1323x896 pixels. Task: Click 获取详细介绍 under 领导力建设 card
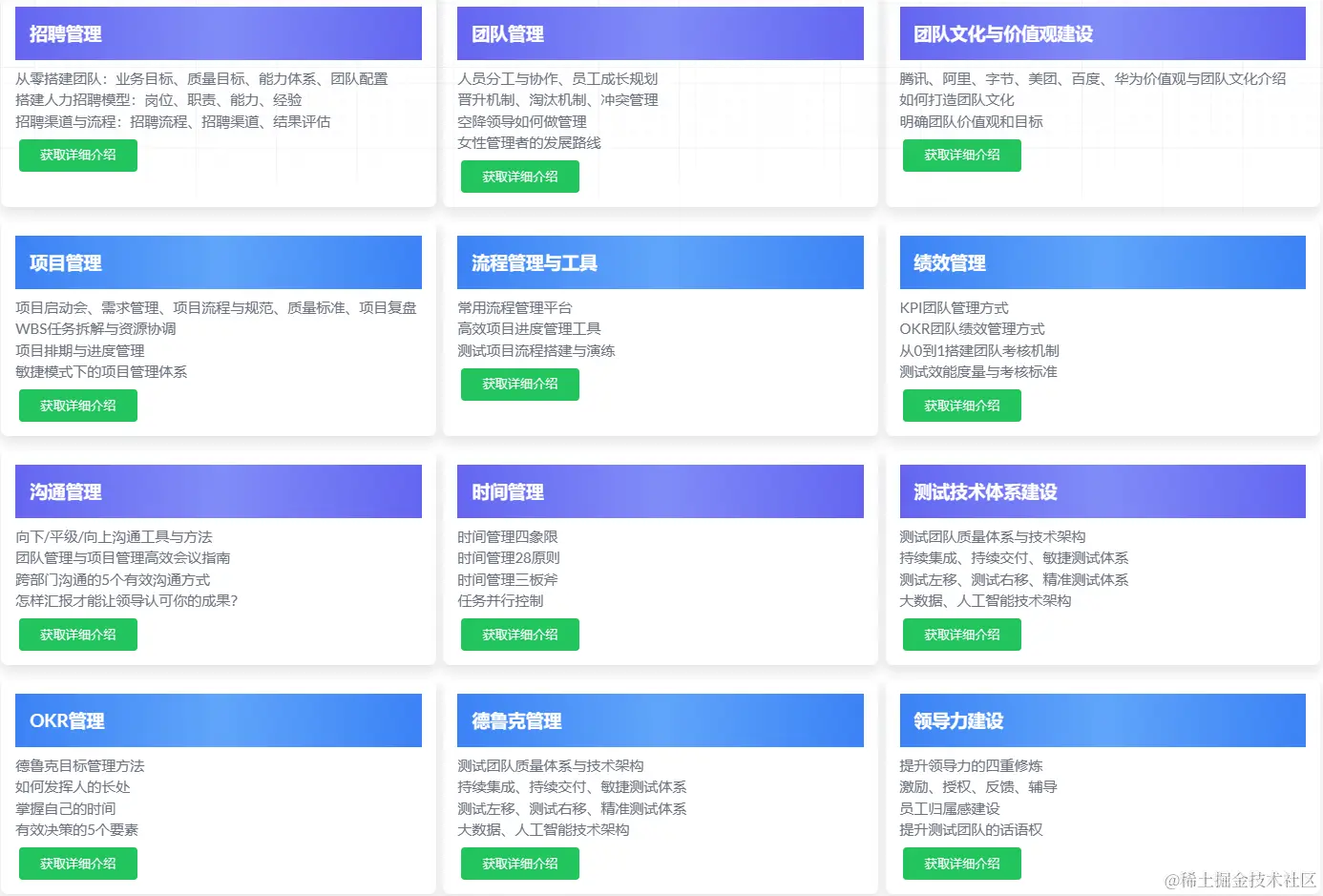tap(961, 863)
